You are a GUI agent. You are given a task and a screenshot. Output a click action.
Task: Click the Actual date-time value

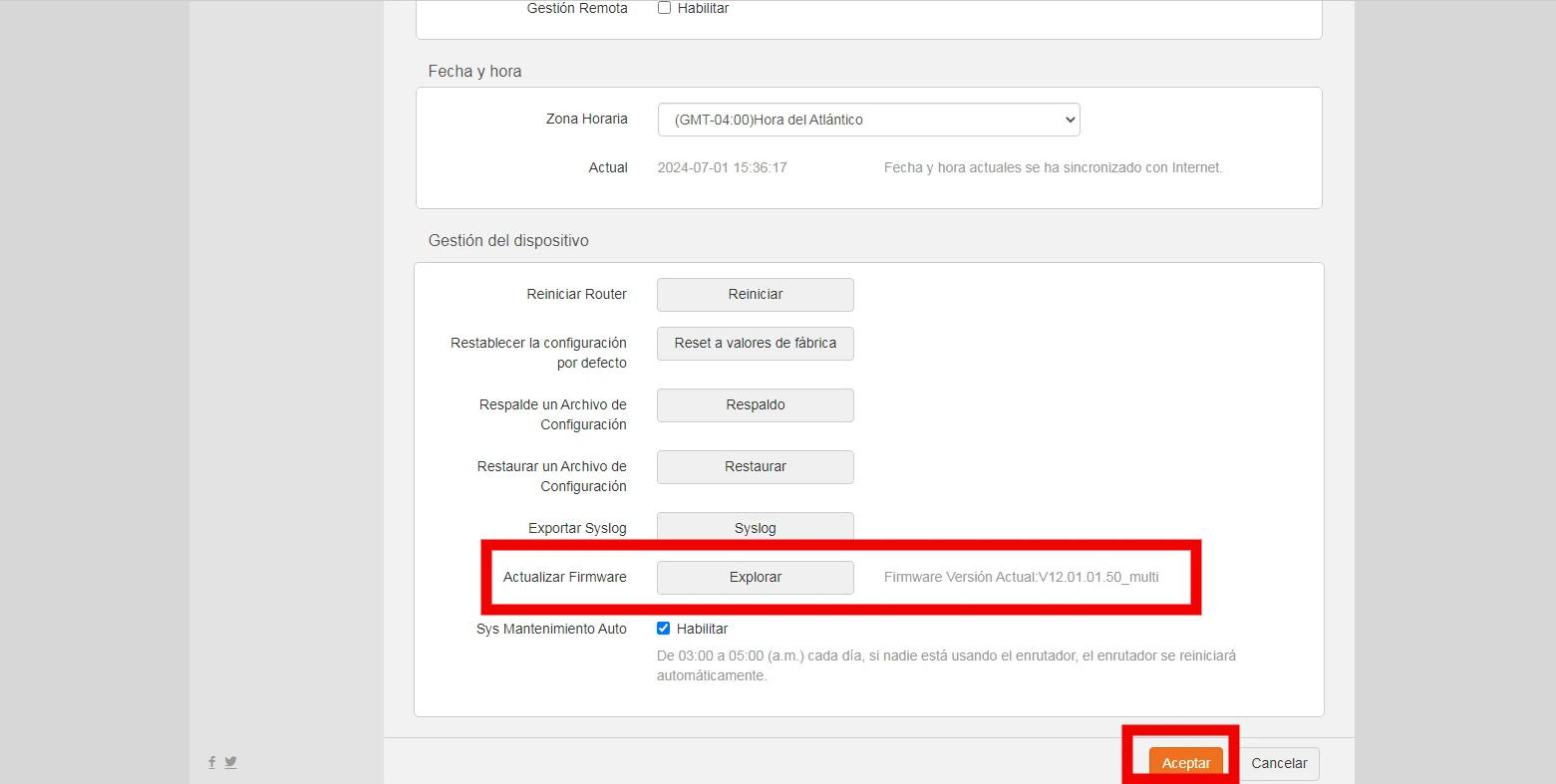tap(722, 166)
